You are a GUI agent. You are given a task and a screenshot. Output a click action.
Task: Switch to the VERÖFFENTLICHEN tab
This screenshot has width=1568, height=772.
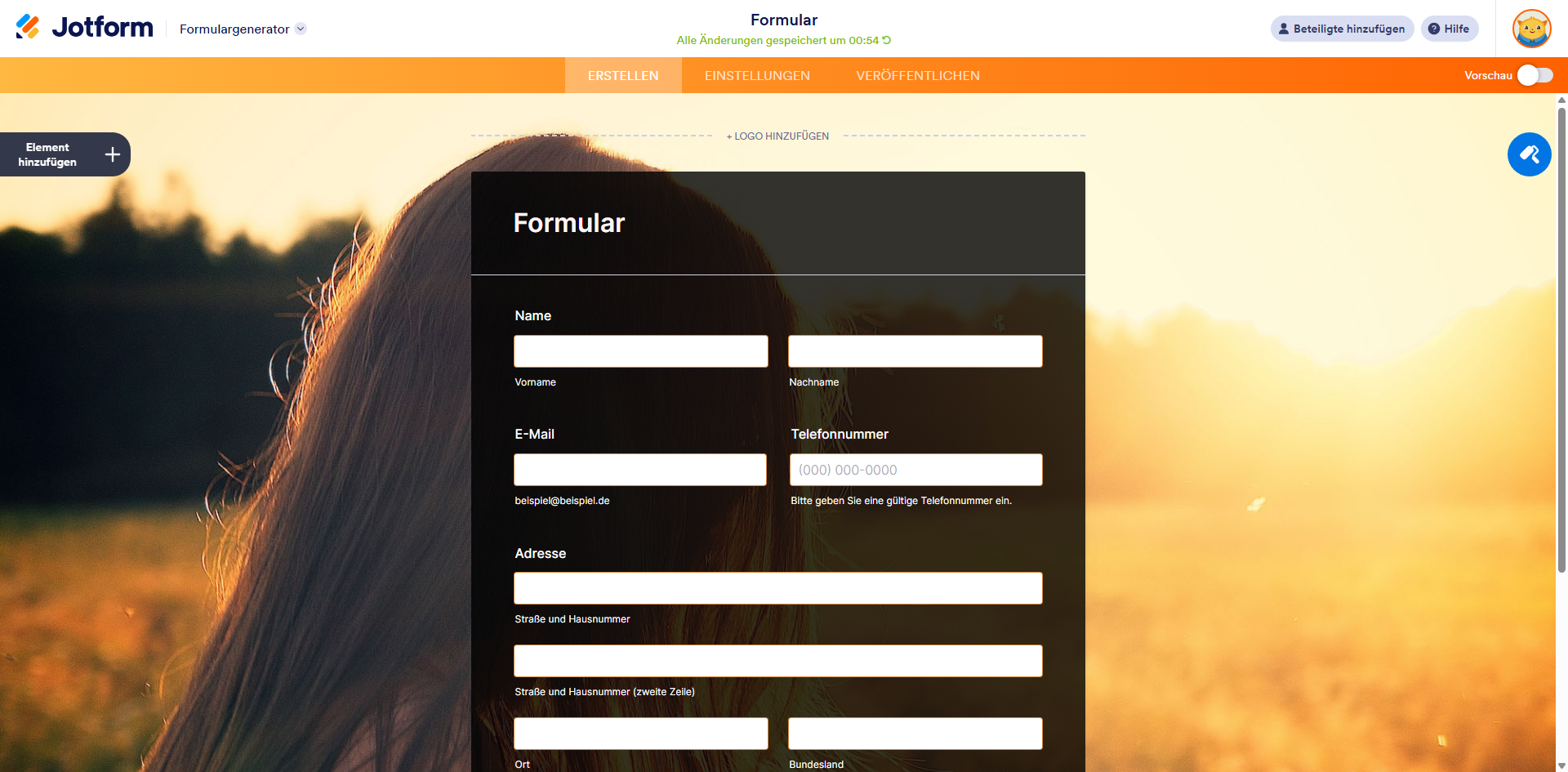[x=918, y=75]
